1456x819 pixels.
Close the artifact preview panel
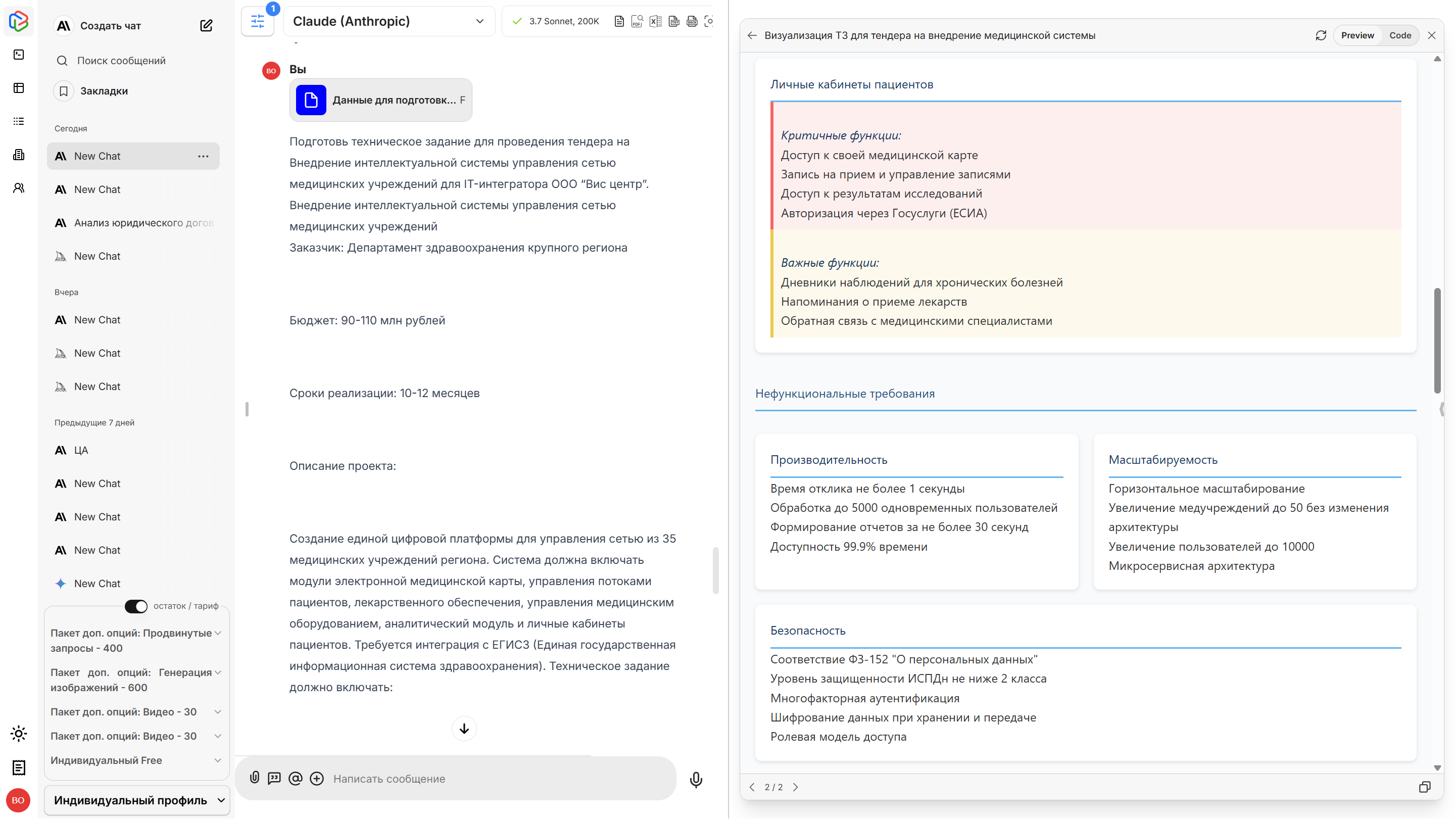pyautogui.click(x=1431, y=35)
